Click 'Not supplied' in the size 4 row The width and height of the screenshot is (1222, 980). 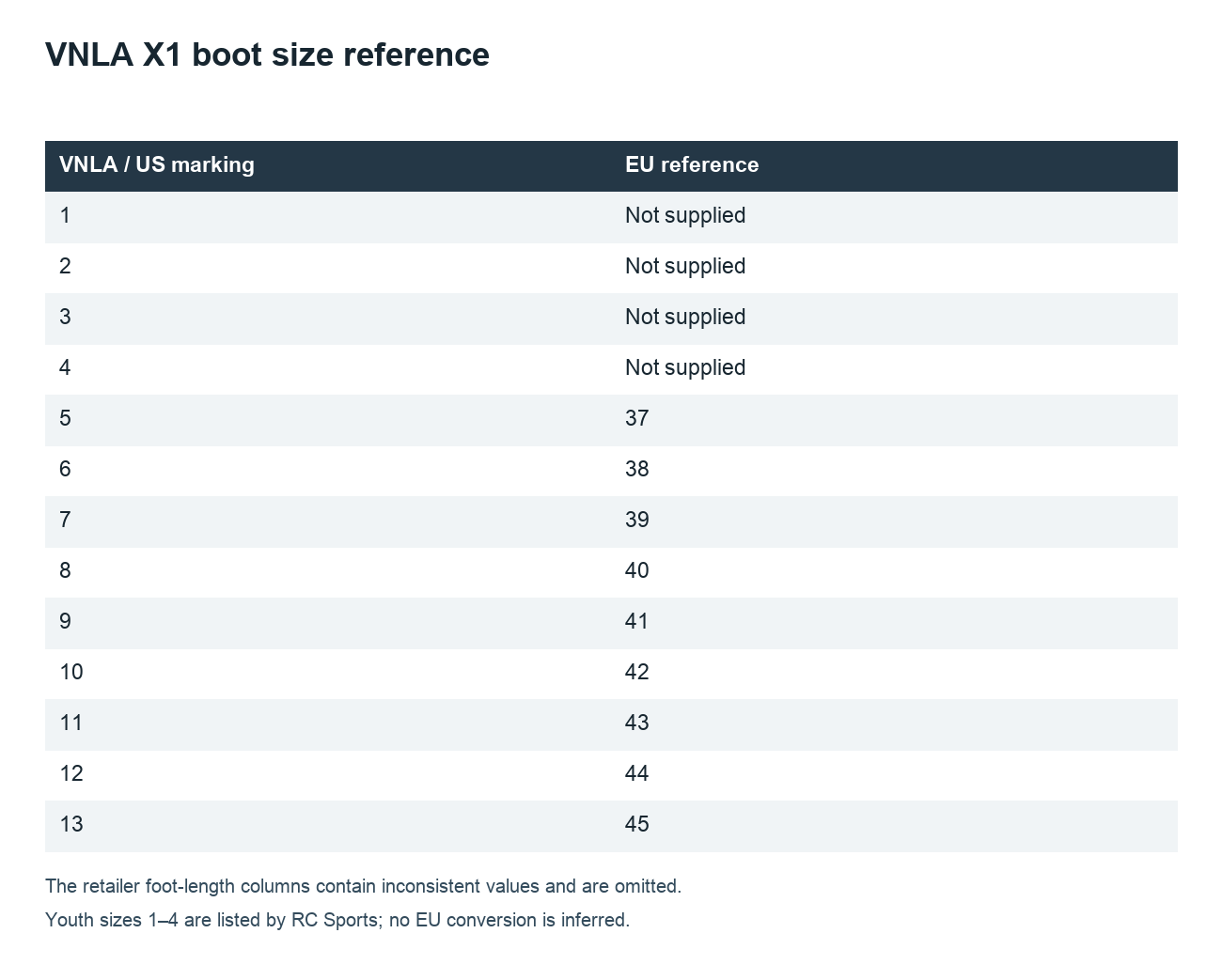pyautogui.click(x=685, y=367)
